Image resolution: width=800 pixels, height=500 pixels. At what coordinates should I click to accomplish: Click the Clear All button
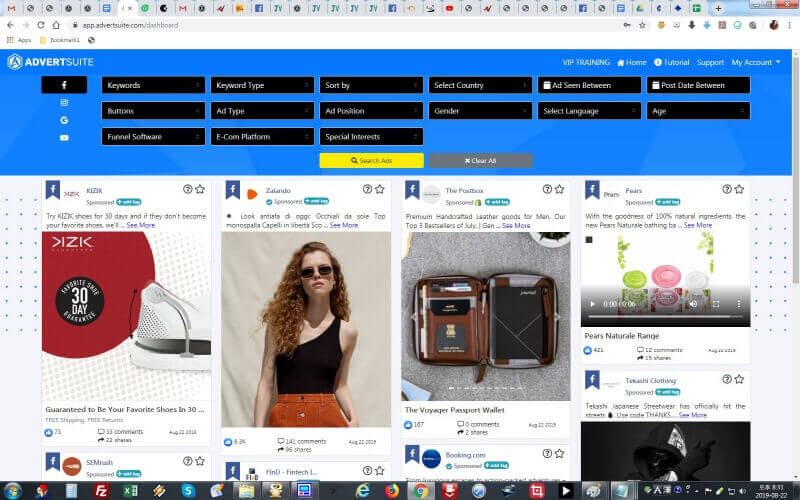480,161
